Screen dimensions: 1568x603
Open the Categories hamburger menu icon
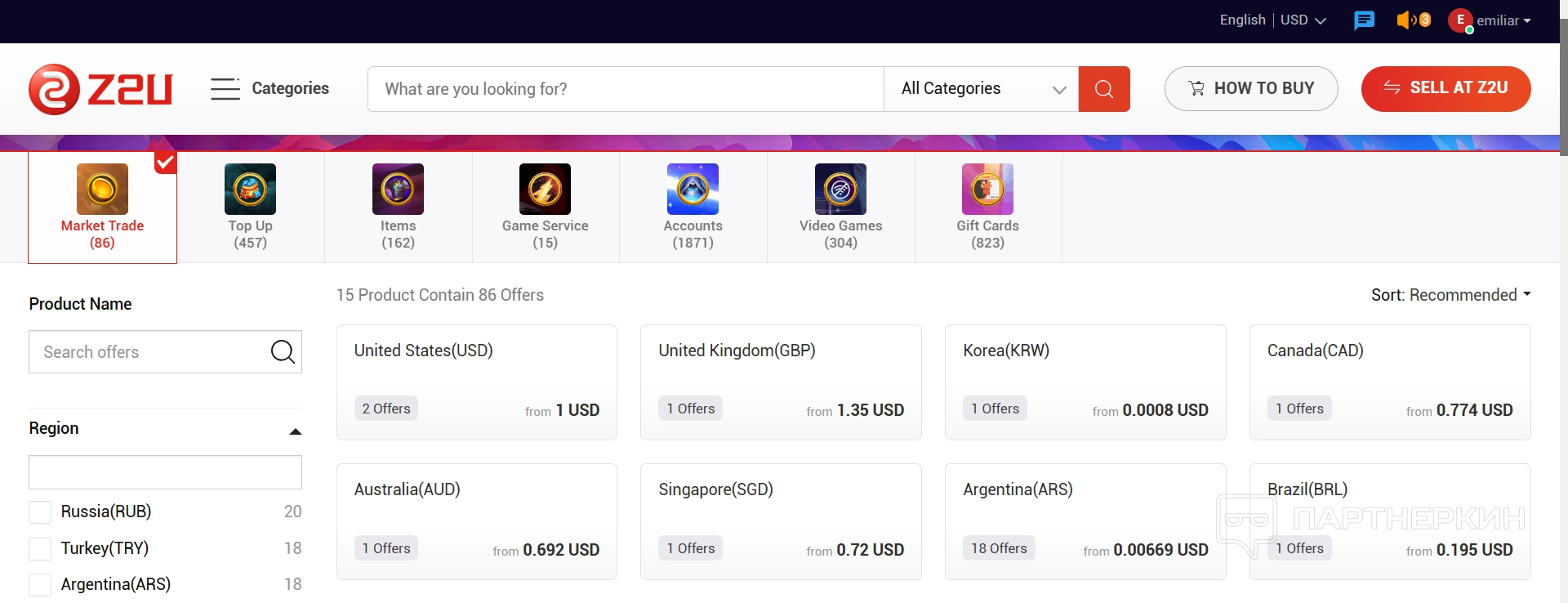225,88
